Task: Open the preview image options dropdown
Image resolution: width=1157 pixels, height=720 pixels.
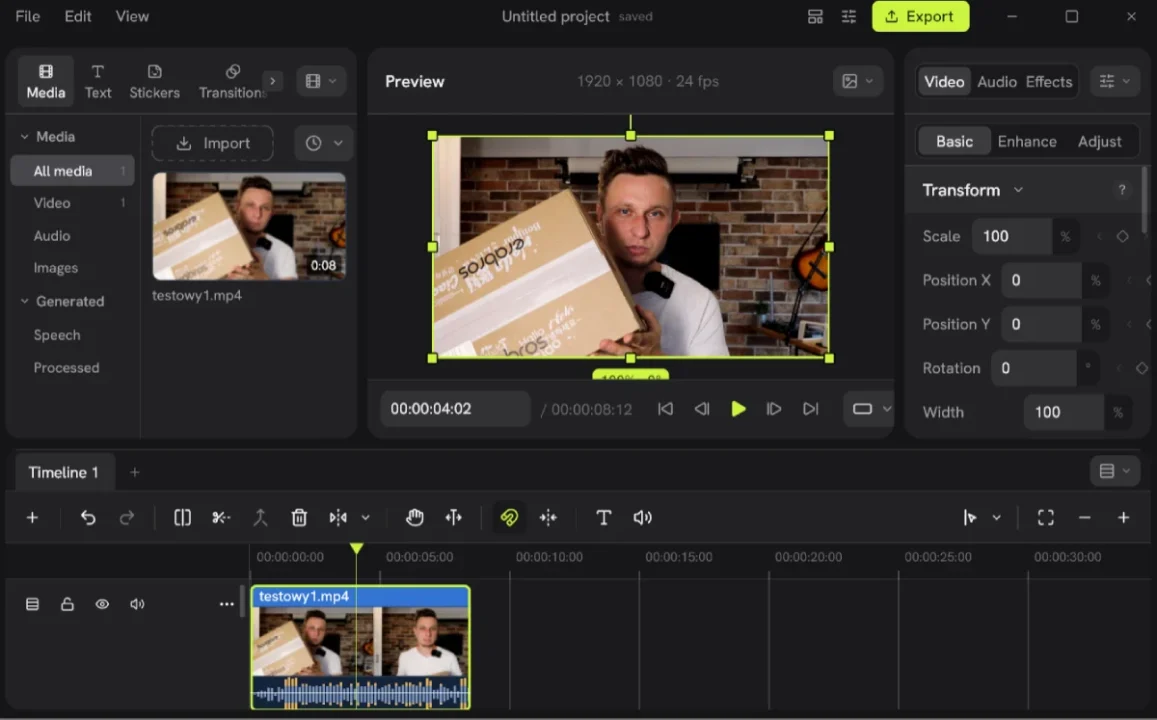Action: [x=857, y=81]
